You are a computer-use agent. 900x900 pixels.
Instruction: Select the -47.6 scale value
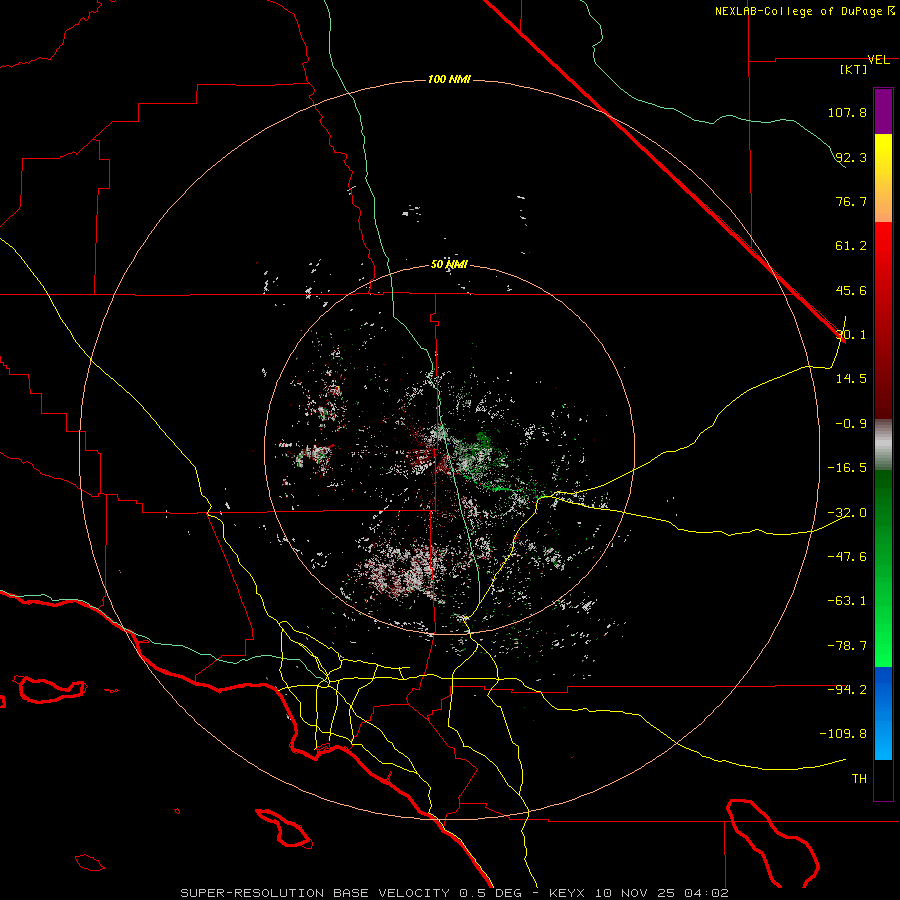(847, 557)
